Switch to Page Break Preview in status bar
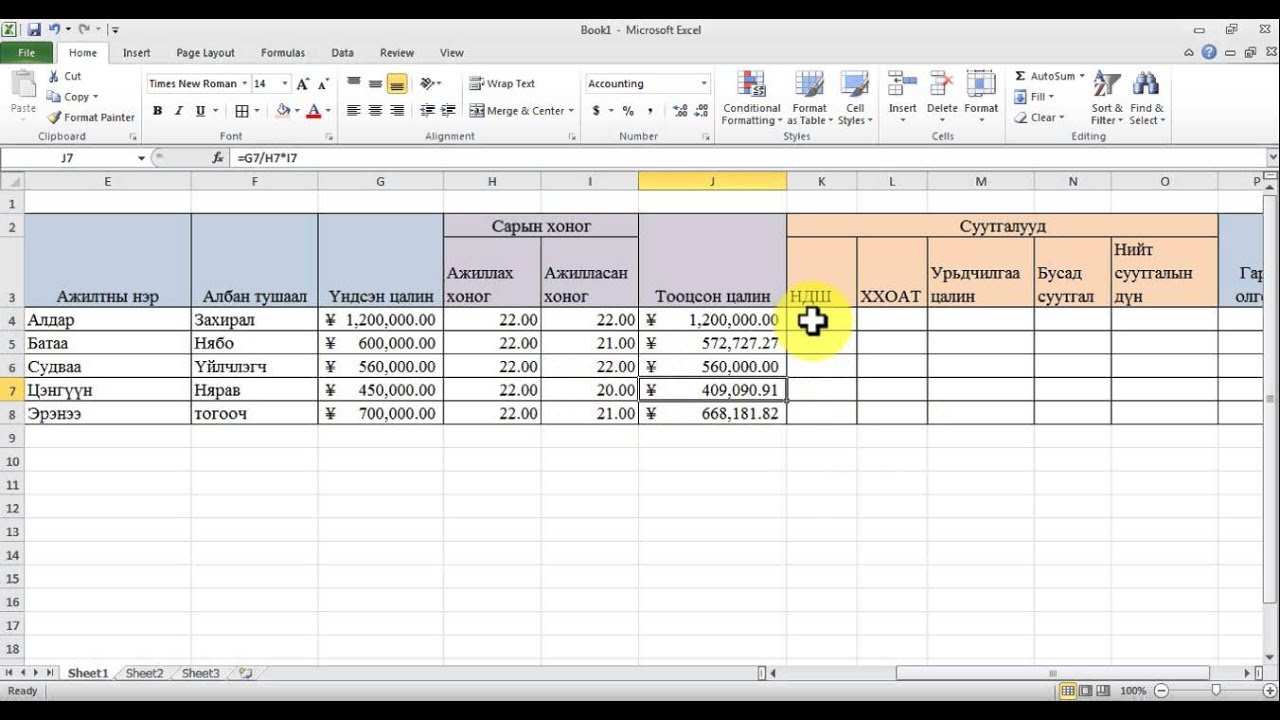This screenshot has height=720, width=1280. [x=1102, y=691]
